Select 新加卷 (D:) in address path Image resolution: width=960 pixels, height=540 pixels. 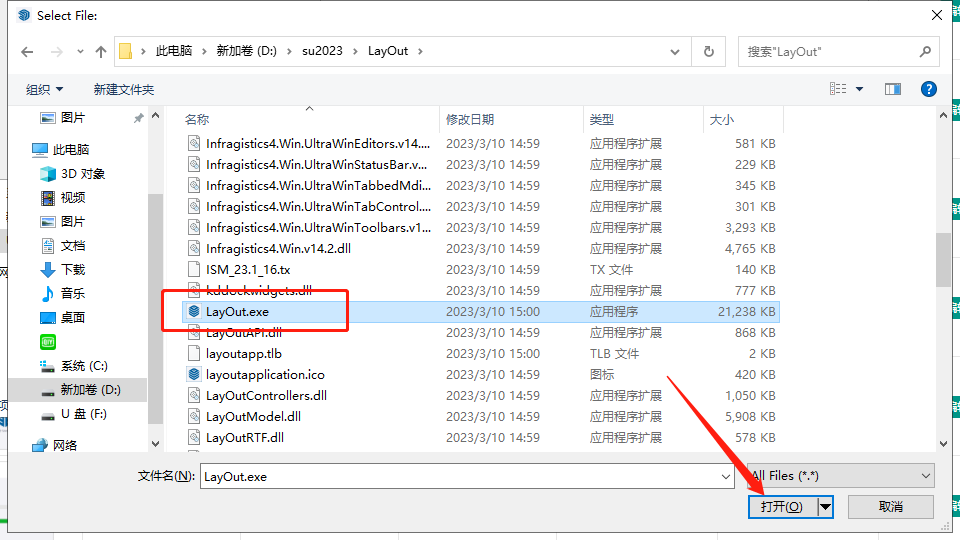pyautogui.click(x=246, y=51)
